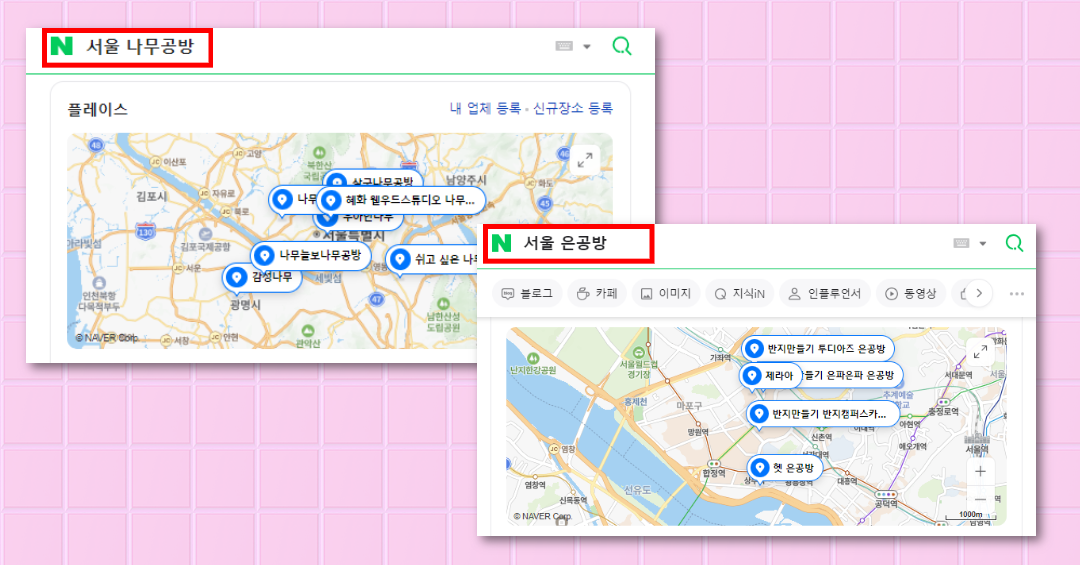The image size is (1080, 565).
Task: Expand keyboard dropdown arrow in 서울 은공방 window
Action: 983,243
